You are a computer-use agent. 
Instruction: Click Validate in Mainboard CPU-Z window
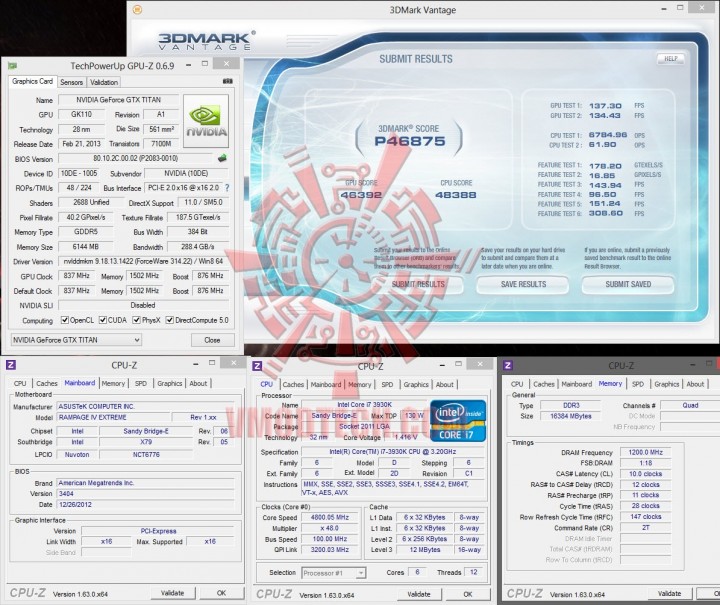(x=173, y=593)
